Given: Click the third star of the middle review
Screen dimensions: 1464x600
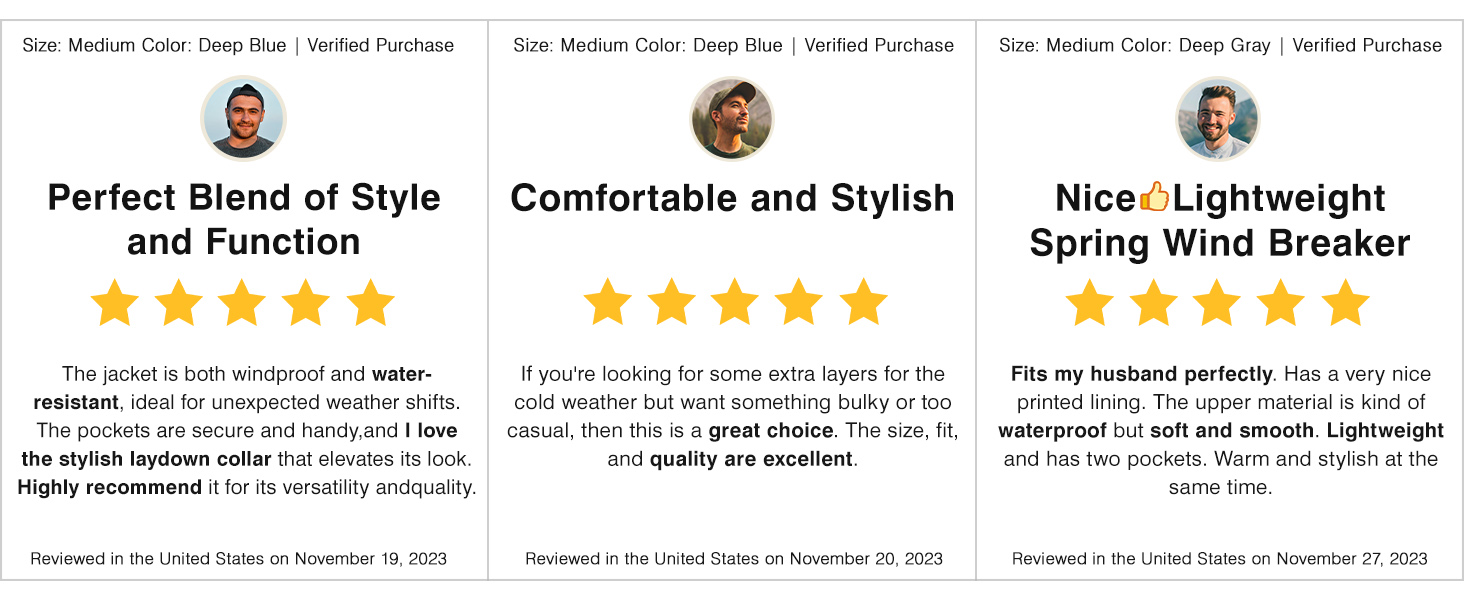Looking at the screenshot, I should 735,303.
